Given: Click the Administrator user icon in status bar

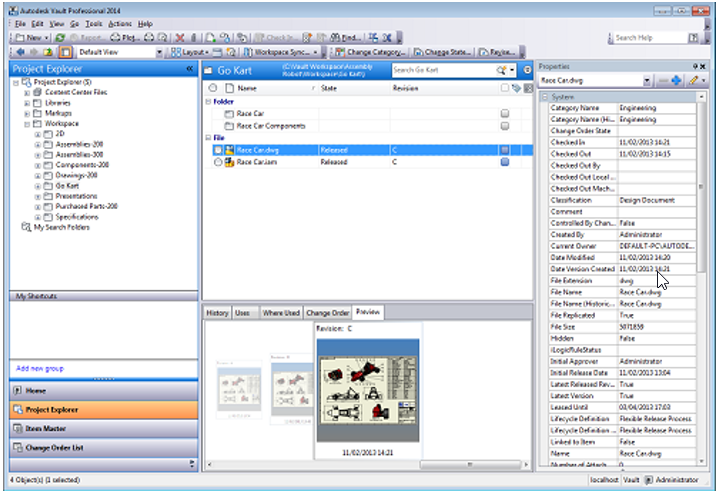Looking at the screenshot, I should coord(649,480).
